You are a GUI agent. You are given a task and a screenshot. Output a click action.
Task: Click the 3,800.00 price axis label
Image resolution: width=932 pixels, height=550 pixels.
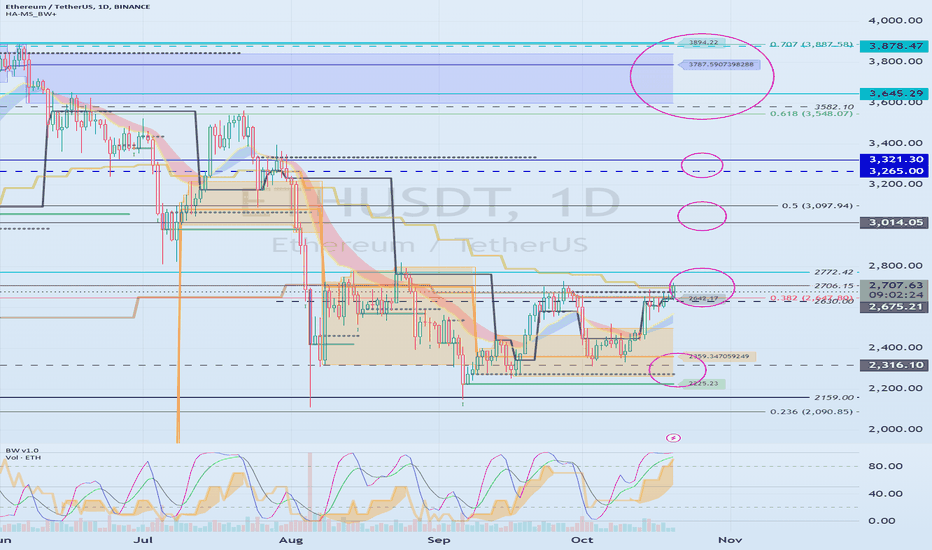895,61
